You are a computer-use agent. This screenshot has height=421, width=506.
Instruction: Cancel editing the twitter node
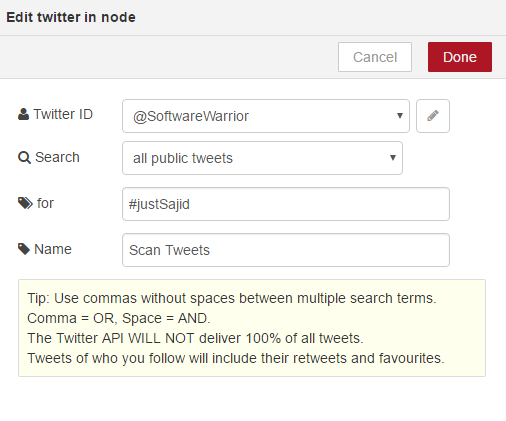pyautogui.click(x=375, y=57)
